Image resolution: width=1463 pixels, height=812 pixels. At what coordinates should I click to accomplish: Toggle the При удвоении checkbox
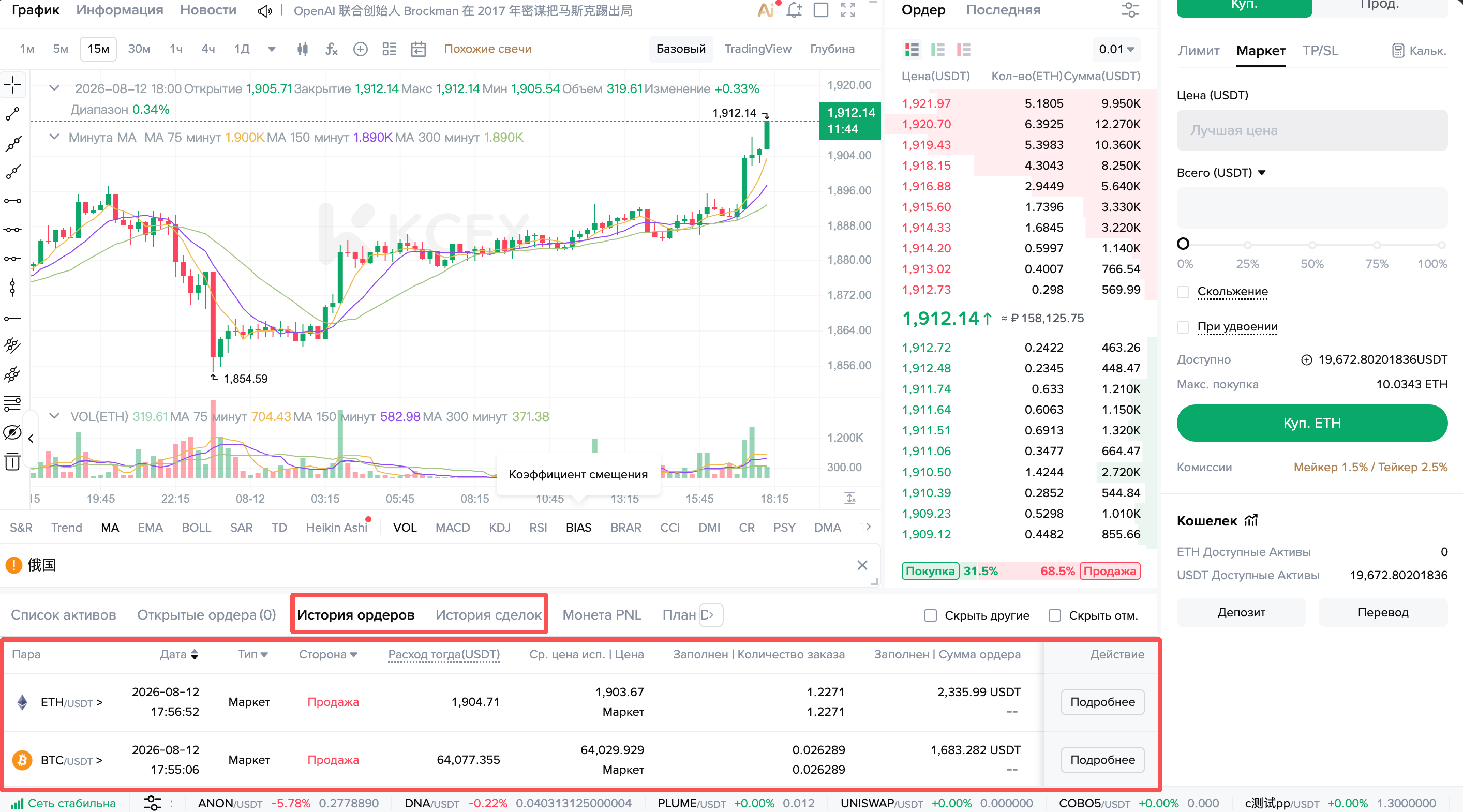[1183, 327]
